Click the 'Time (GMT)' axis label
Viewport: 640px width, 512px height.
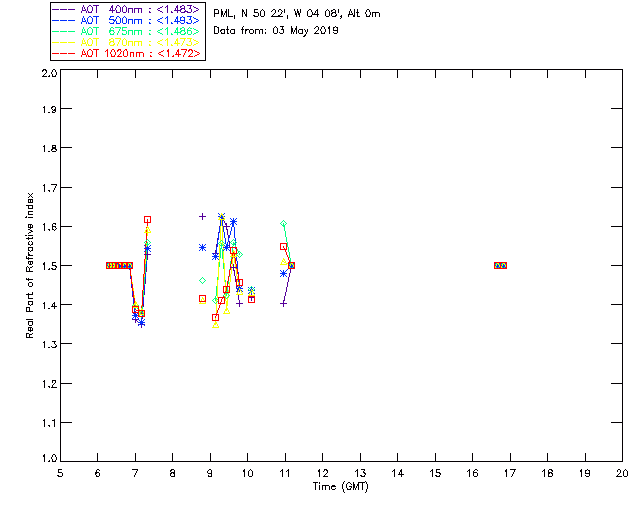pos(340,487)
